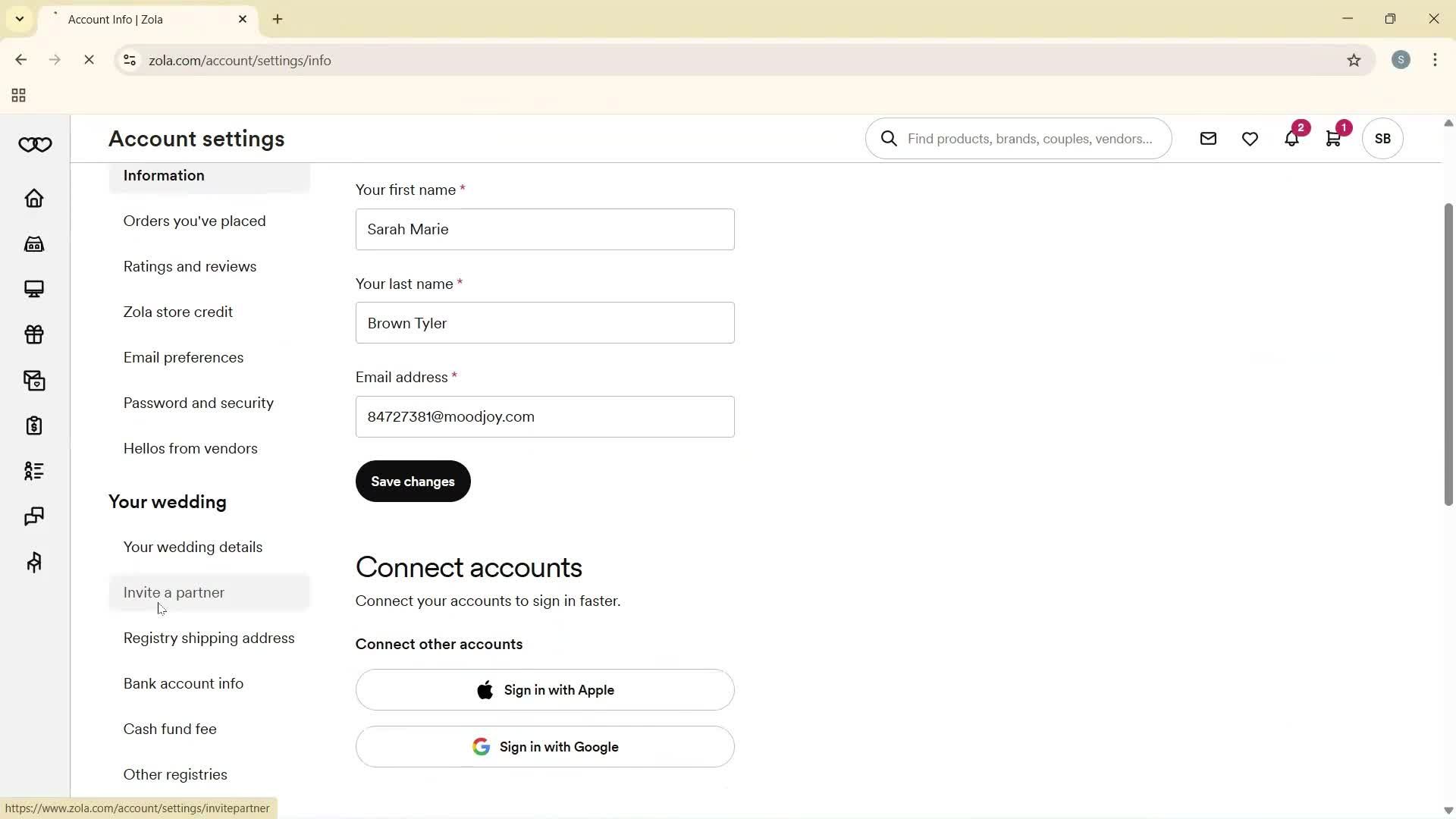Open the wedding website monitor icon

34,289
